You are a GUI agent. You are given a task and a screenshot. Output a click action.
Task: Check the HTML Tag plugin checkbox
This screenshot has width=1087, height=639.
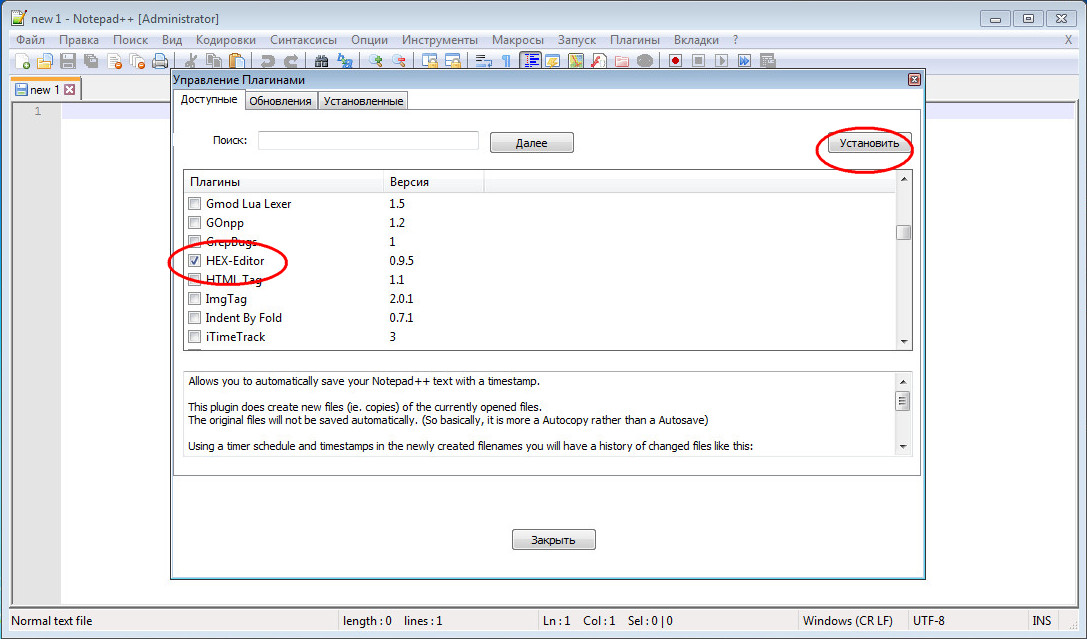[x=195, y=279]
